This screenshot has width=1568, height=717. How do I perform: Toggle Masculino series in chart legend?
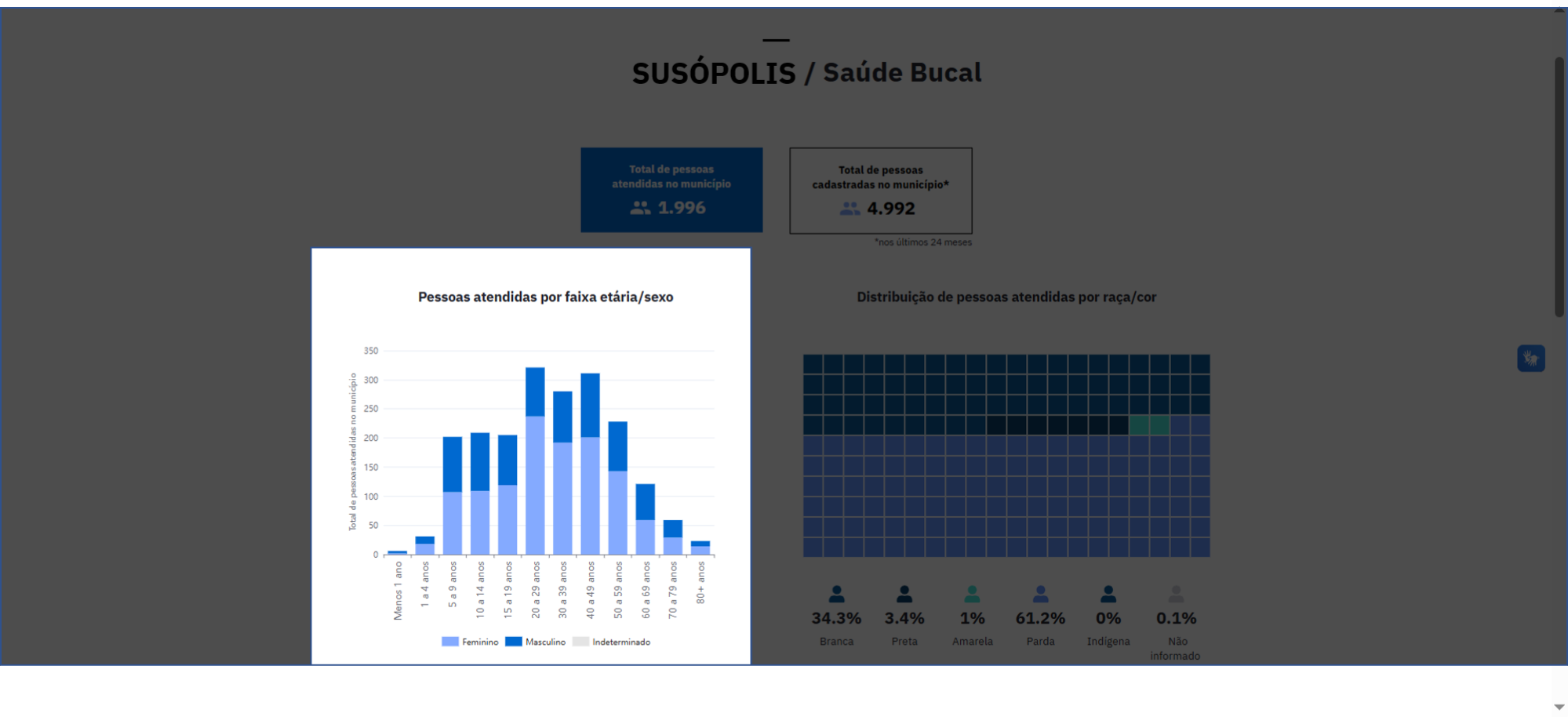point(535,642)
